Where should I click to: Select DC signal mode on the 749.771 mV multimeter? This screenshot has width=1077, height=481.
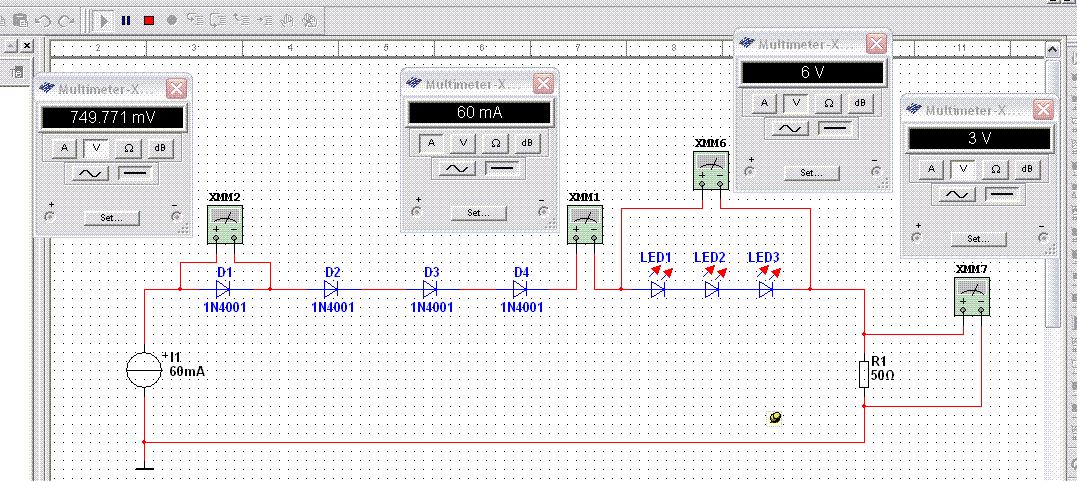pyautogui.click(x=133, y=174)
